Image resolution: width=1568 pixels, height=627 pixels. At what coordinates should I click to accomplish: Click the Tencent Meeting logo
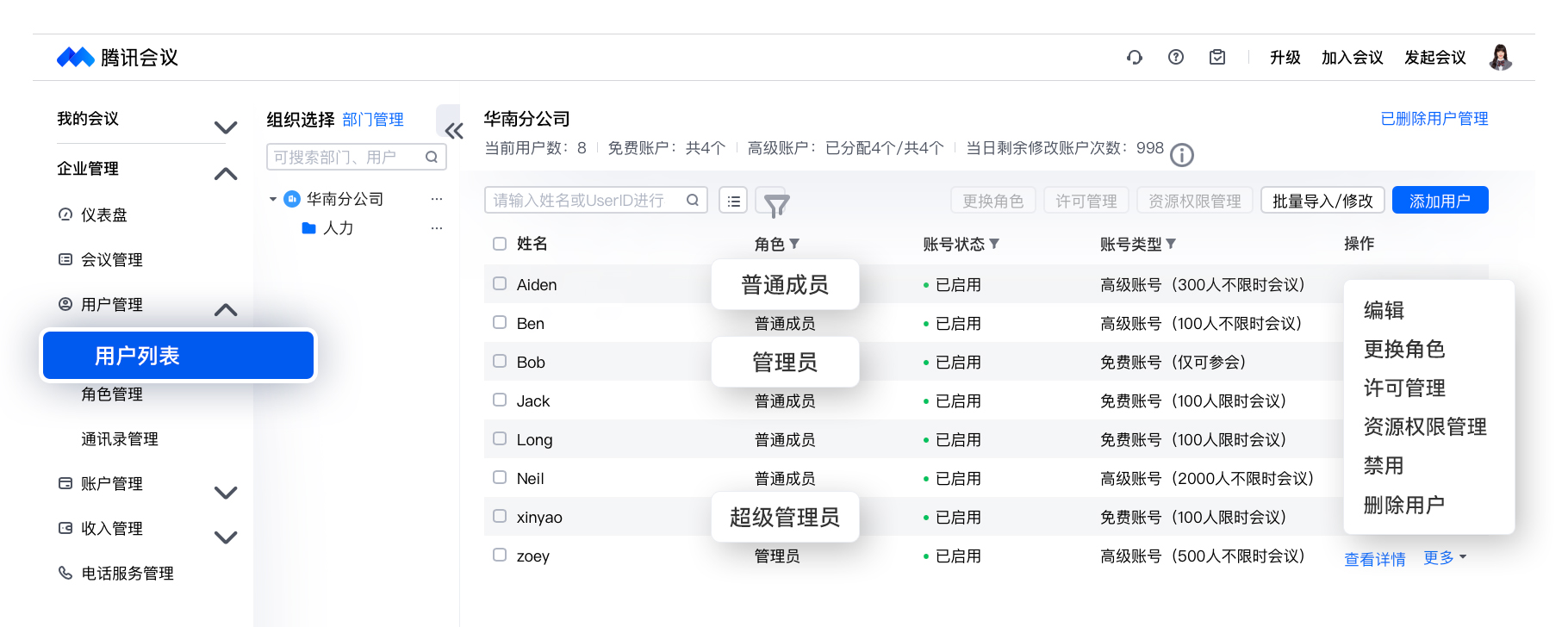pos(117,58)
